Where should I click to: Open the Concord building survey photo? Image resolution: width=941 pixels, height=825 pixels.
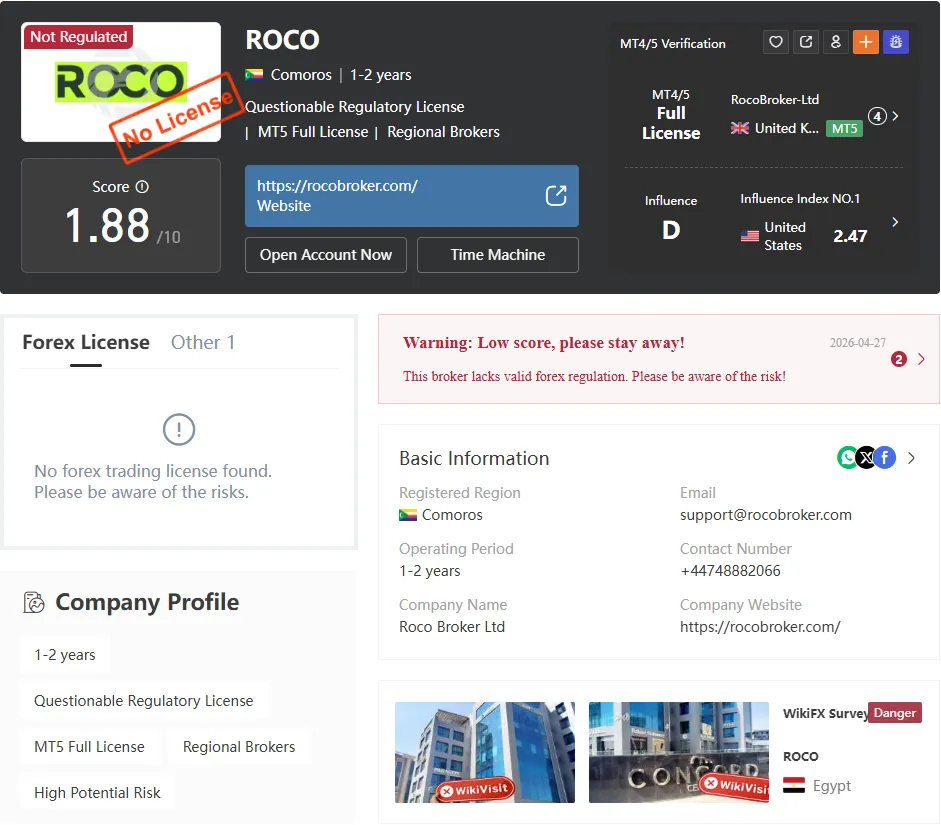(678, 752)
